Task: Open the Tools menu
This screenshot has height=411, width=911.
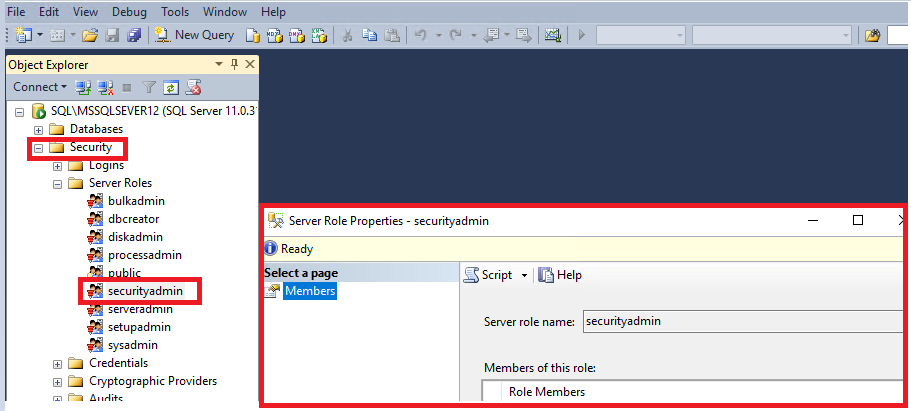Action: click(x=175, y=12)
